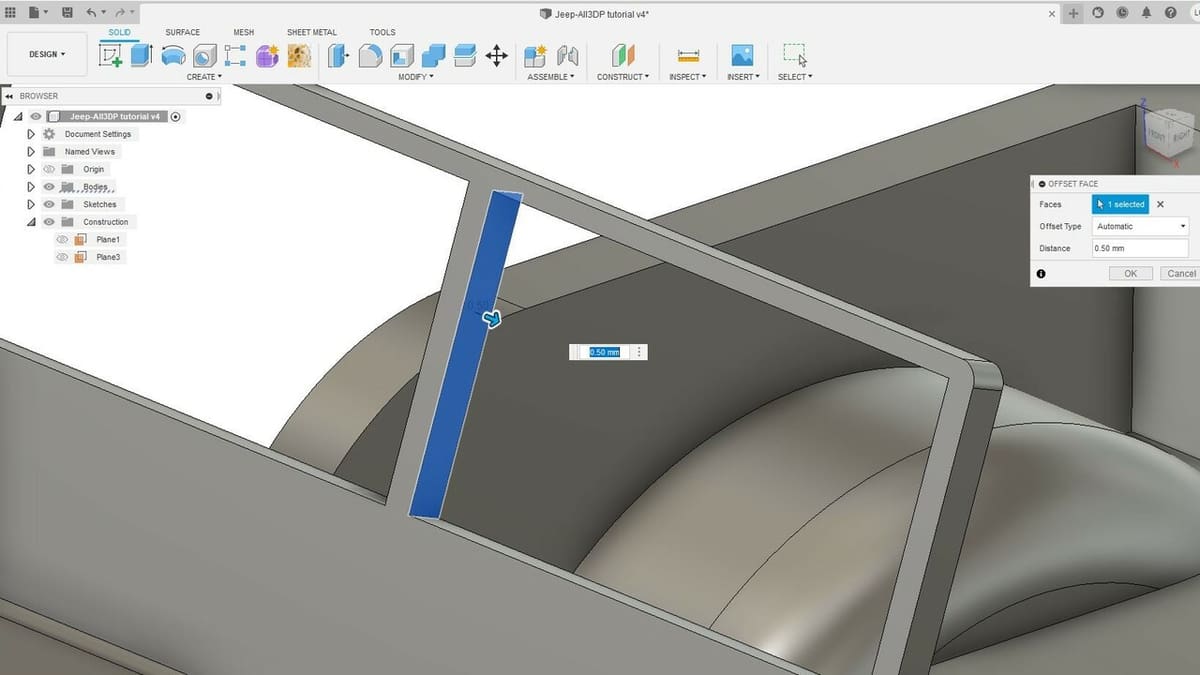The height and width of the screenshot is (675, 1200).
Task: Expand the Sketches node
Action: coord(31,204)
